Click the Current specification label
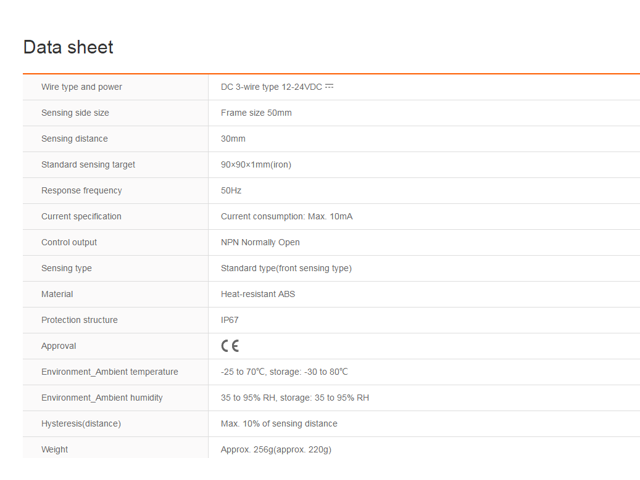The image size is (640, 480). click(x=81, y=217)
